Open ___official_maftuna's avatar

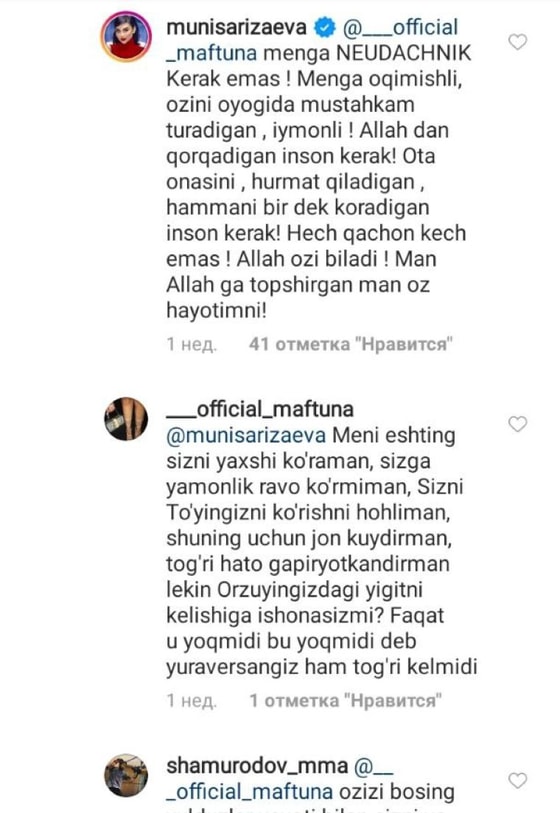tap(126, 419)
